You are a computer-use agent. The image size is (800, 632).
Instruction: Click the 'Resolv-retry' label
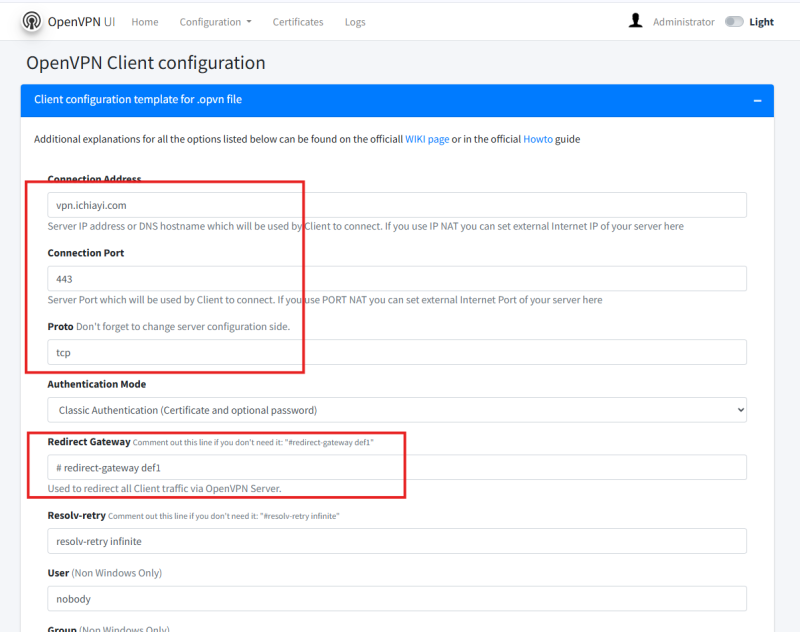point(77,515)
